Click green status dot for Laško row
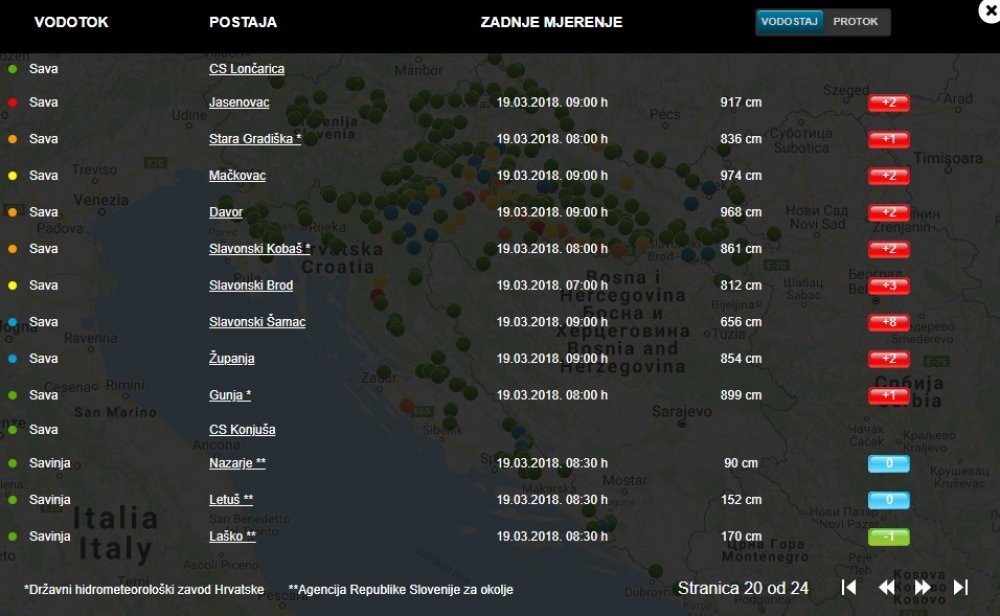This screenshot has height=616, width=1000. [12, 536]
